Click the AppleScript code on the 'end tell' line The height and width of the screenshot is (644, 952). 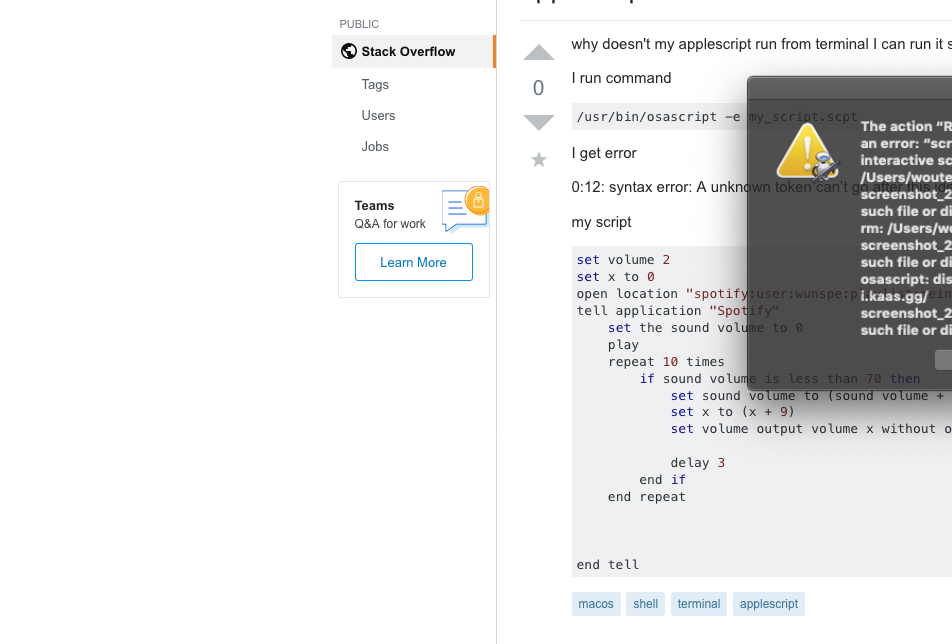pyautogui.click(x=608, y=564)
